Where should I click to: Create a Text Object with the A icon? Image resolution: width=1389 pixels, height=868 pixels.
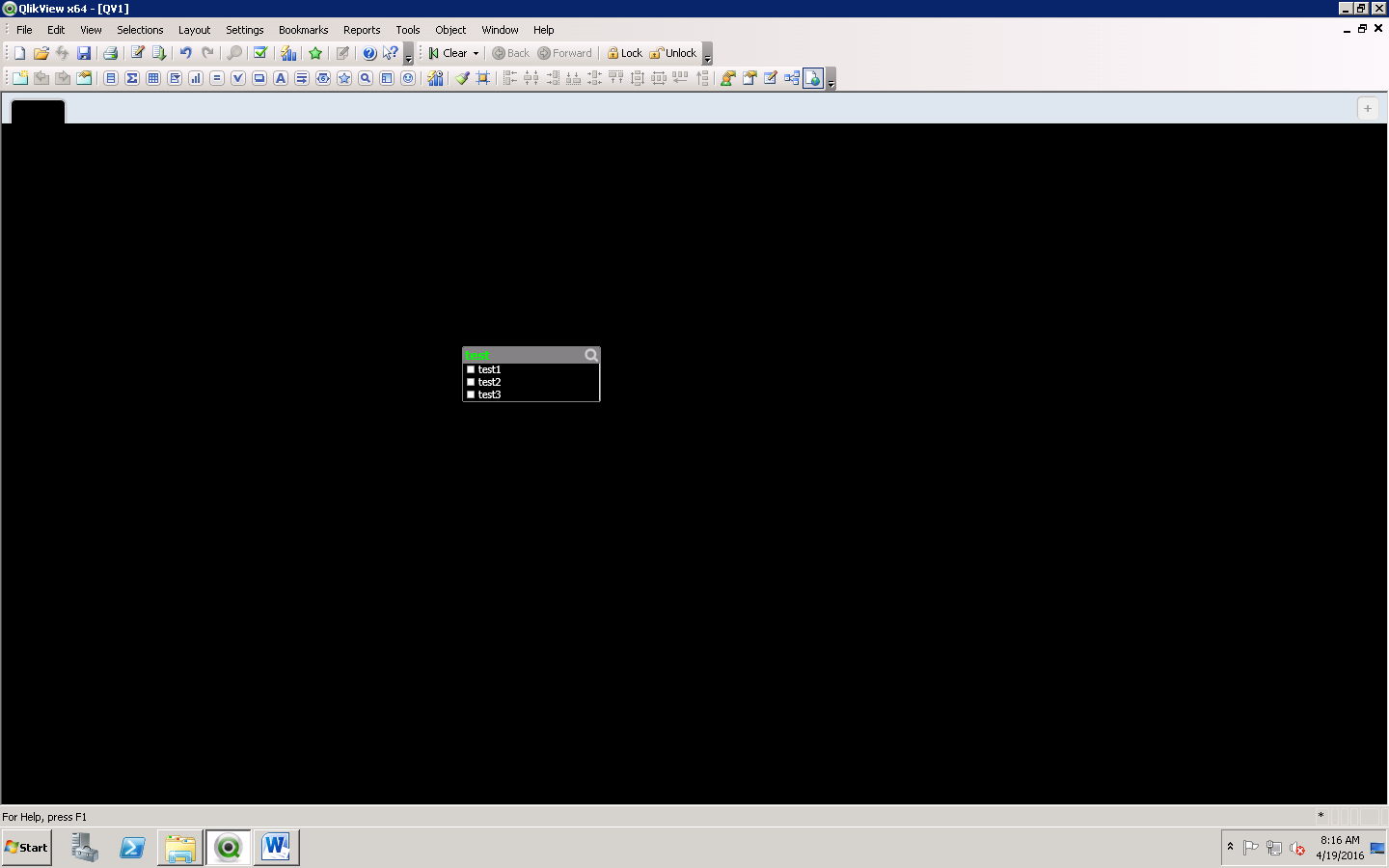pyautogui.click(x=281, y=78)
